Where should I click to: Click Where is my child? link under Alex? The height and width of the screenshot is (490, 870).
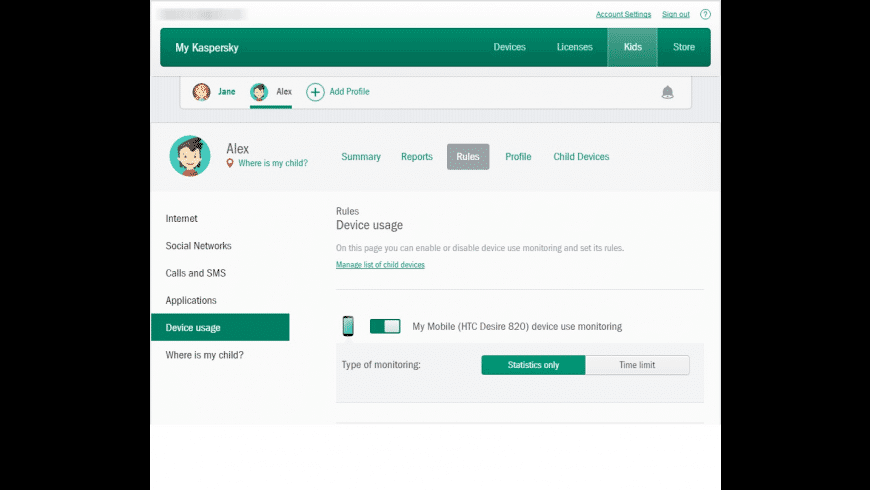(x=272, y=163)
